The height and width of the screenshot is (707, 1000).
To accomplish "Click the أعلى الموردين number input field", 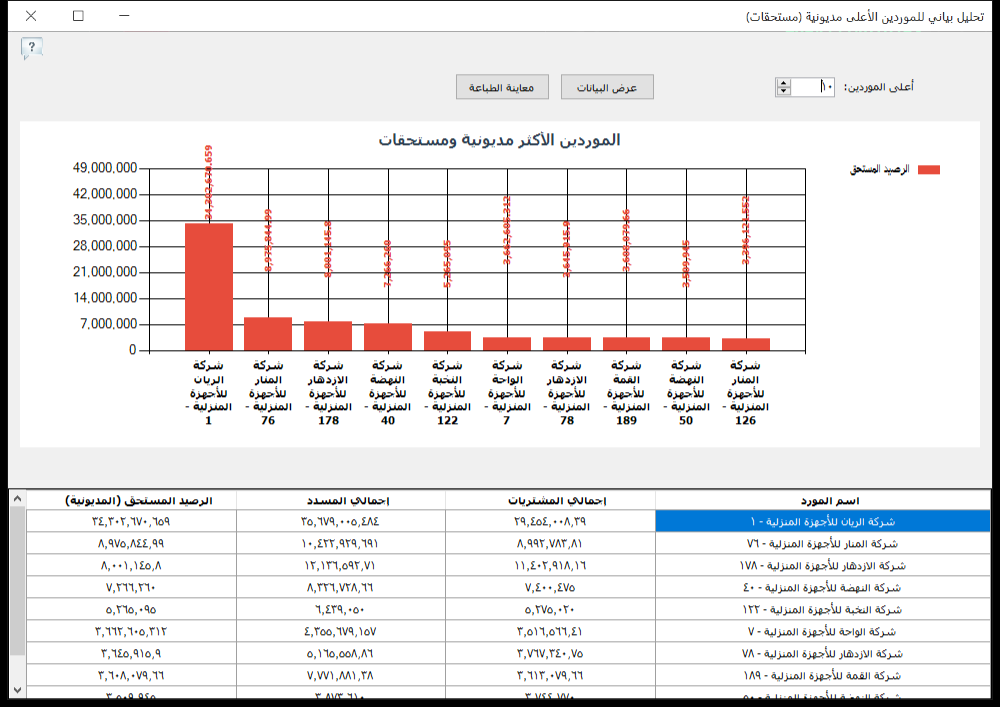I will pyautogui.click(x=812, y=87).
